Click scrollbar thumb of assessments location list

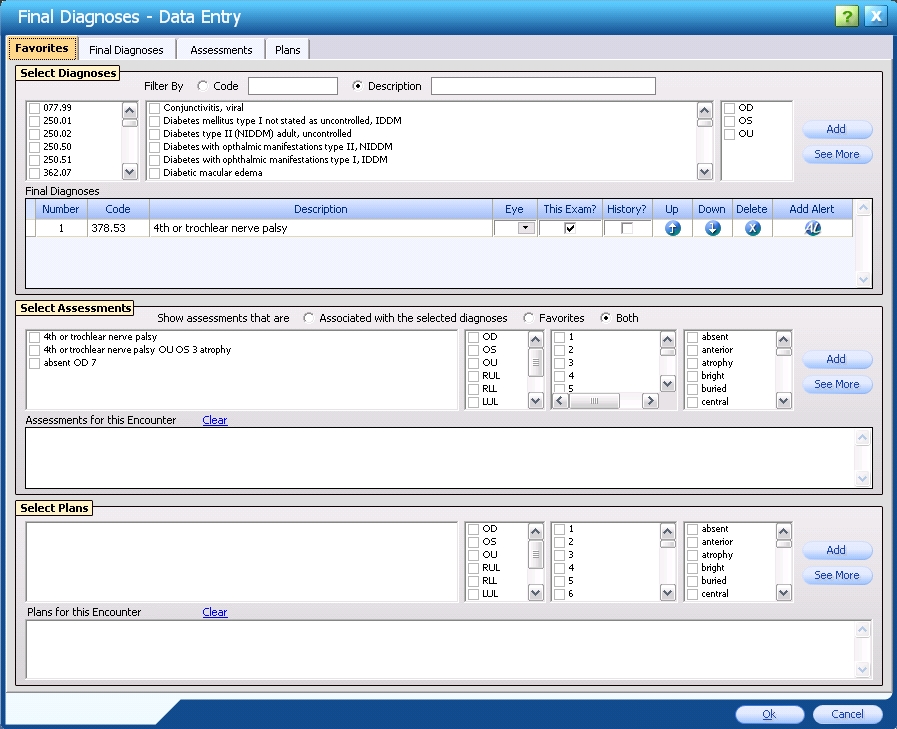click(535, 362)
